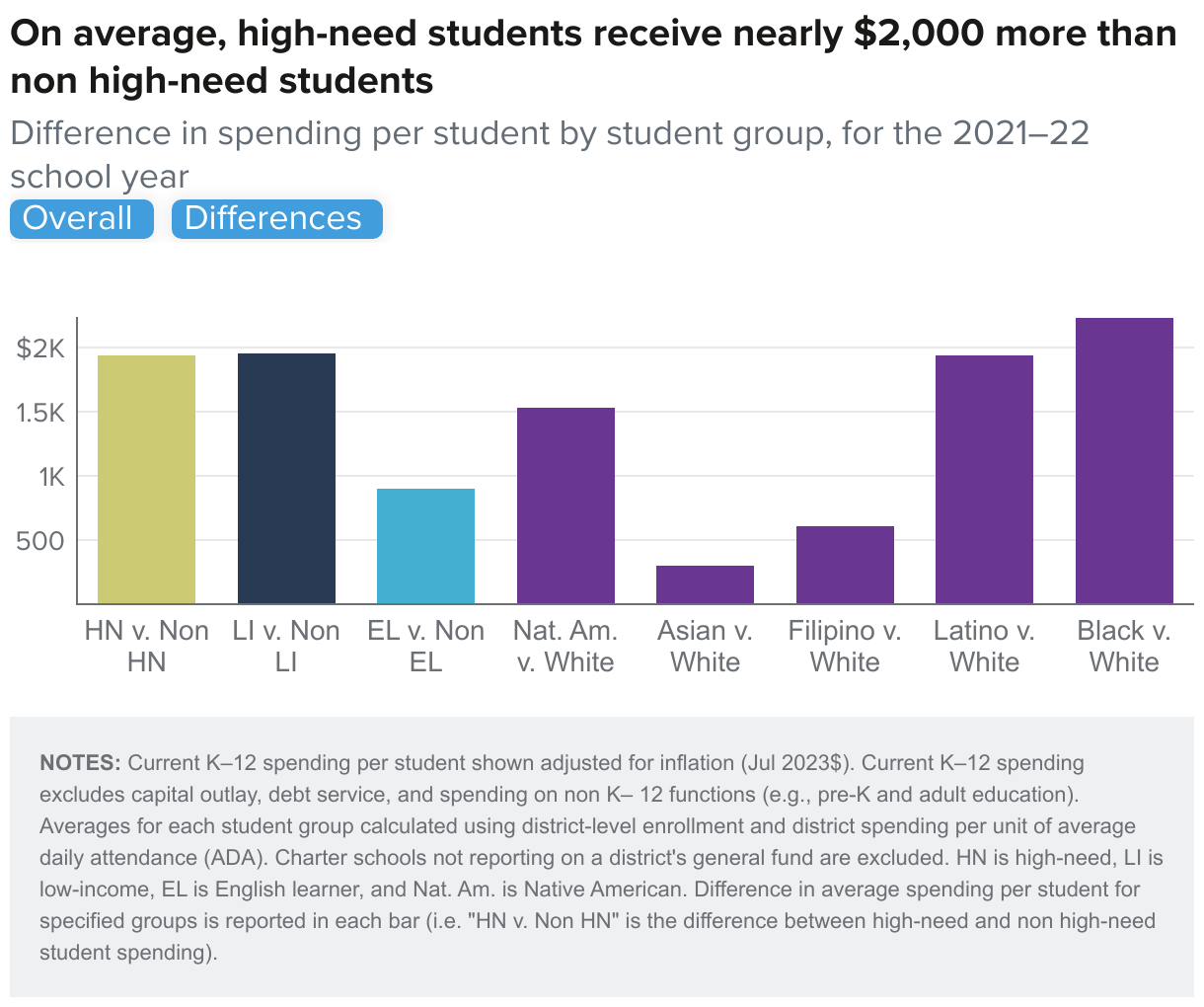Click the Latino v. White bar
The image size is (1204, 1007).
click(984, 474)
